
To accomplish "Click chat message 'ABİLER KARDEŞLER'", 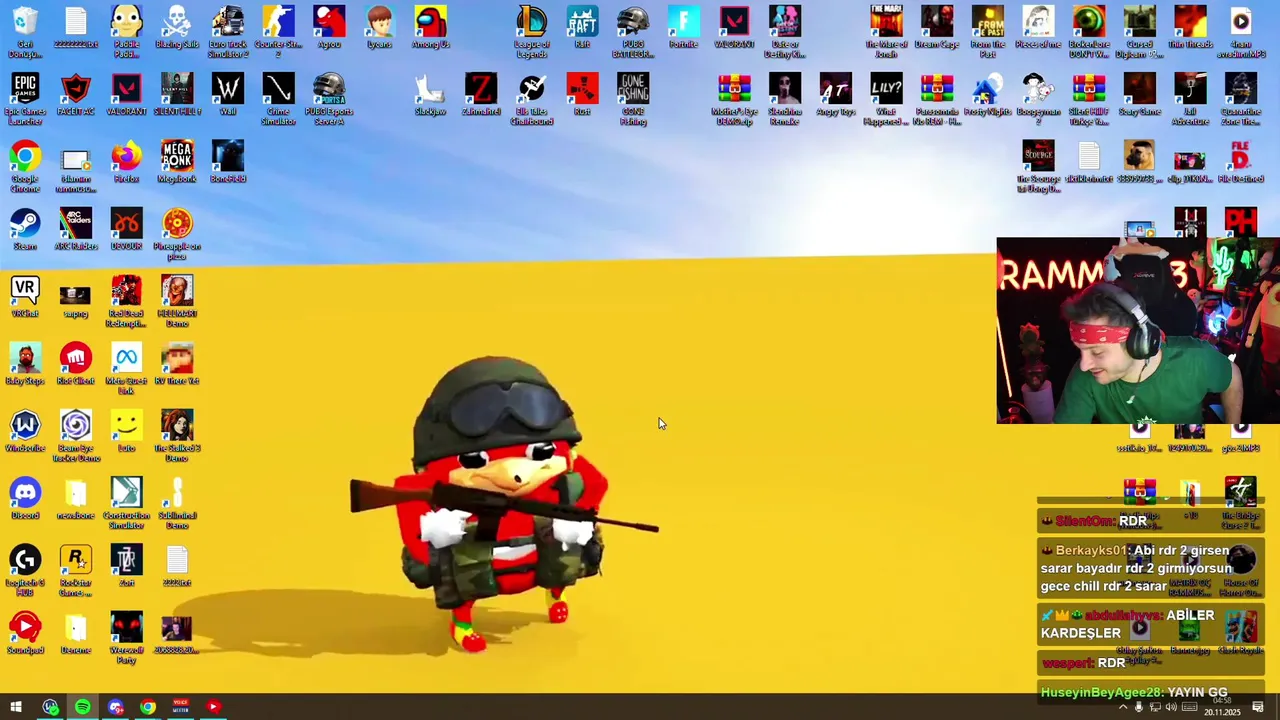I will click(1127, 624).
